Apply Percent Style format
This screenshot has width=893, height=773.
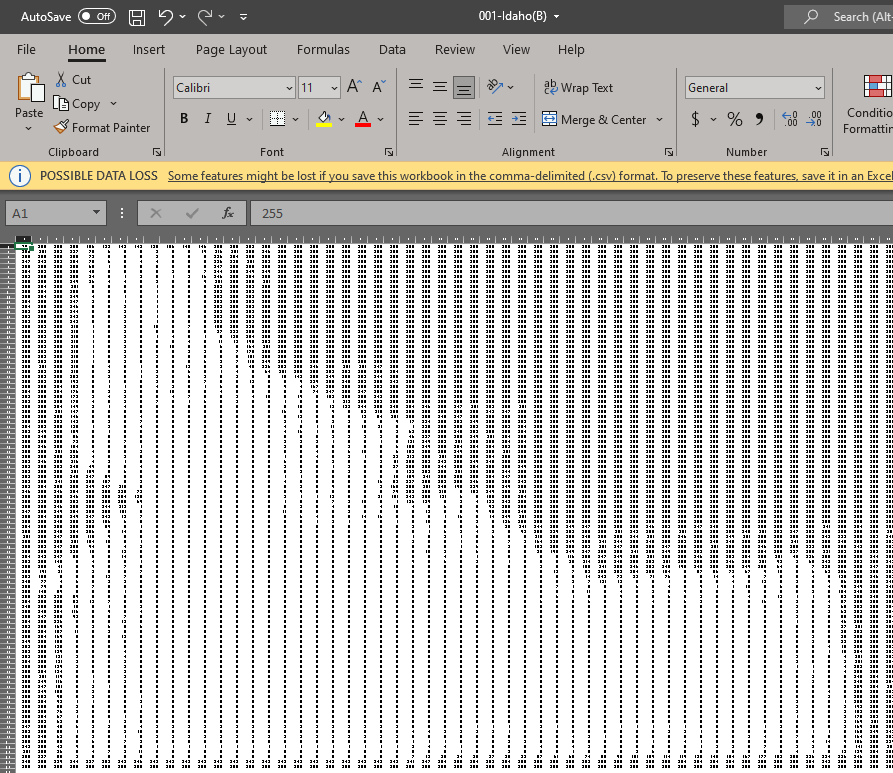735,119
